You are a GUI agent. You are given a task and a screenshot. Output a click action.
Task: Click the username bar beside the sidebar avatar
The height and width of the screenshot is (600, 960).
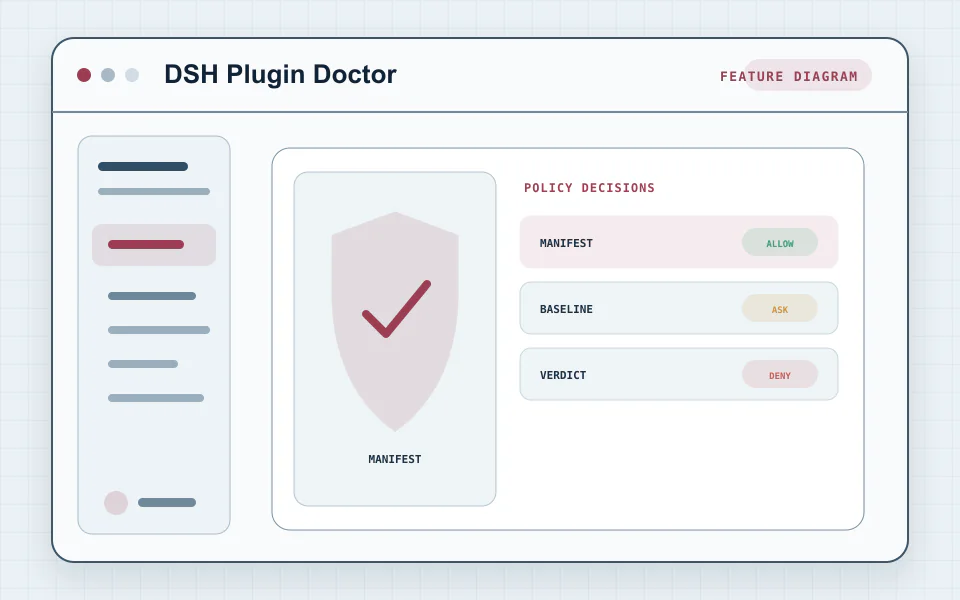[x=167, y=503]
